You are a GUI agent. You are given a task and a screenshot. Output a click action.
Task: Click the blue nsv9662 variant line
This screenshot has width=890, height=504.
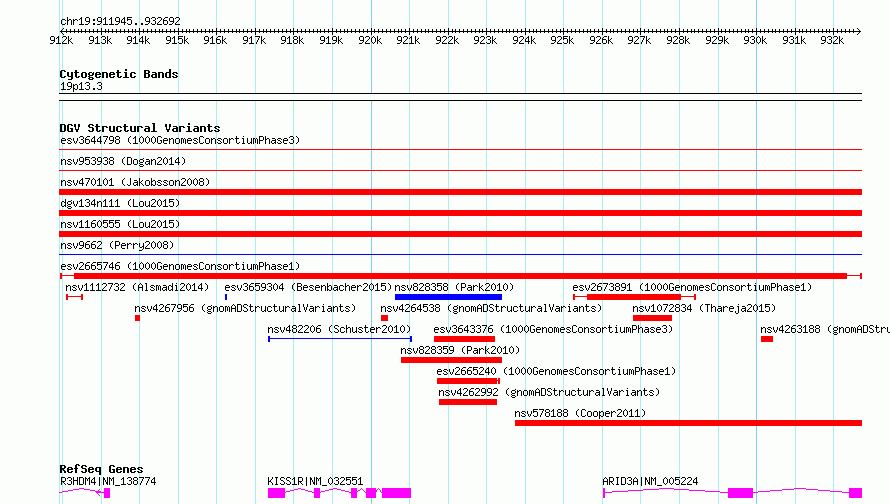coord(460,254)
